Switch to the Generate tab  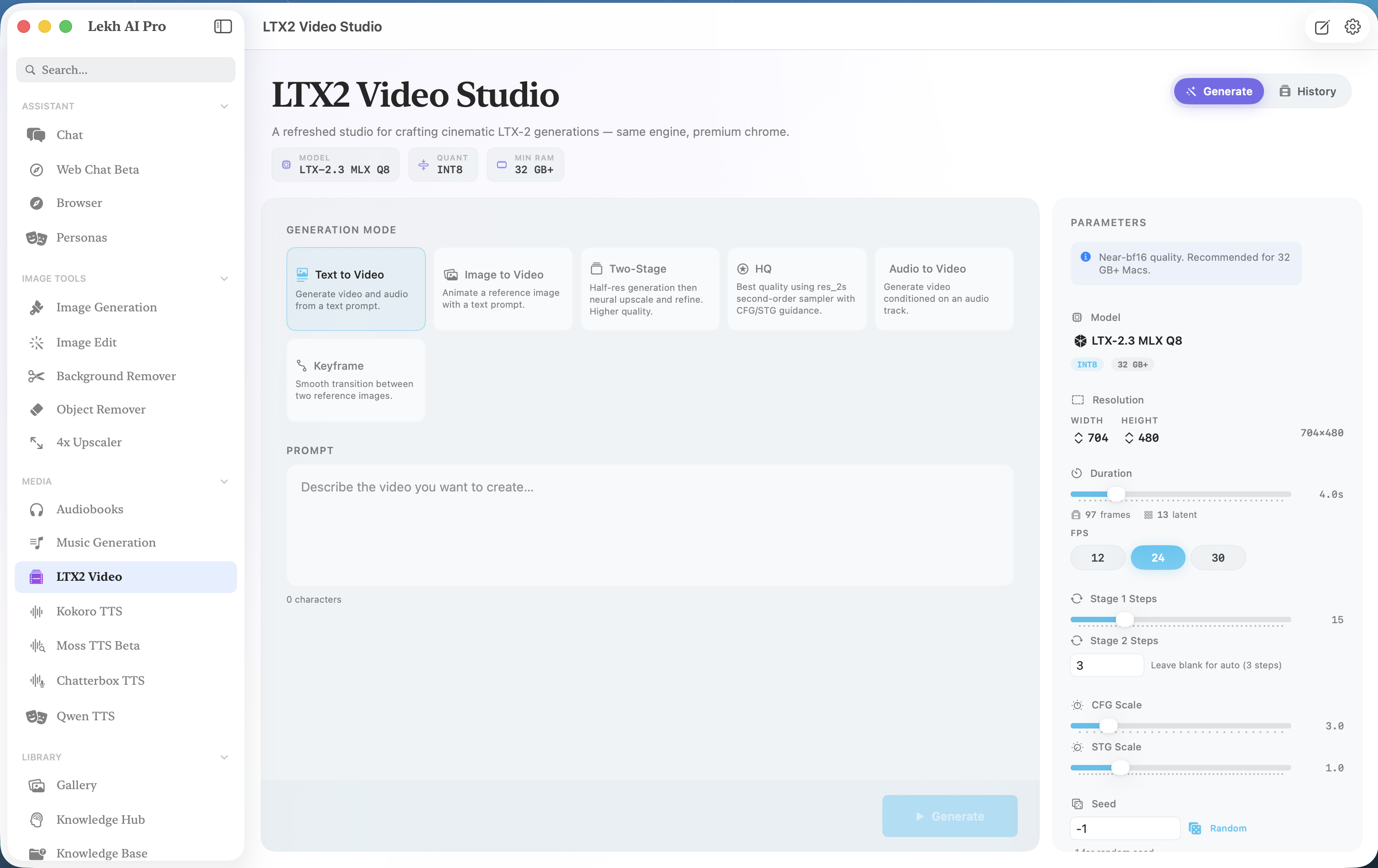pyautogui.click(x=1219, y=92)
